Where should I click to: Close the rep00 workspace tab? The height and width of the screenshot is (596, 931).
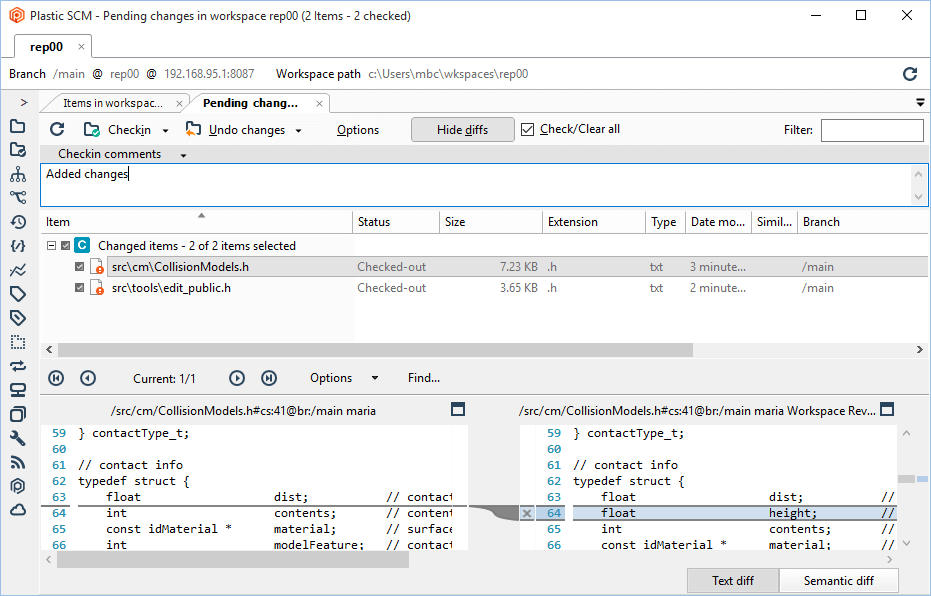[81, 47]
